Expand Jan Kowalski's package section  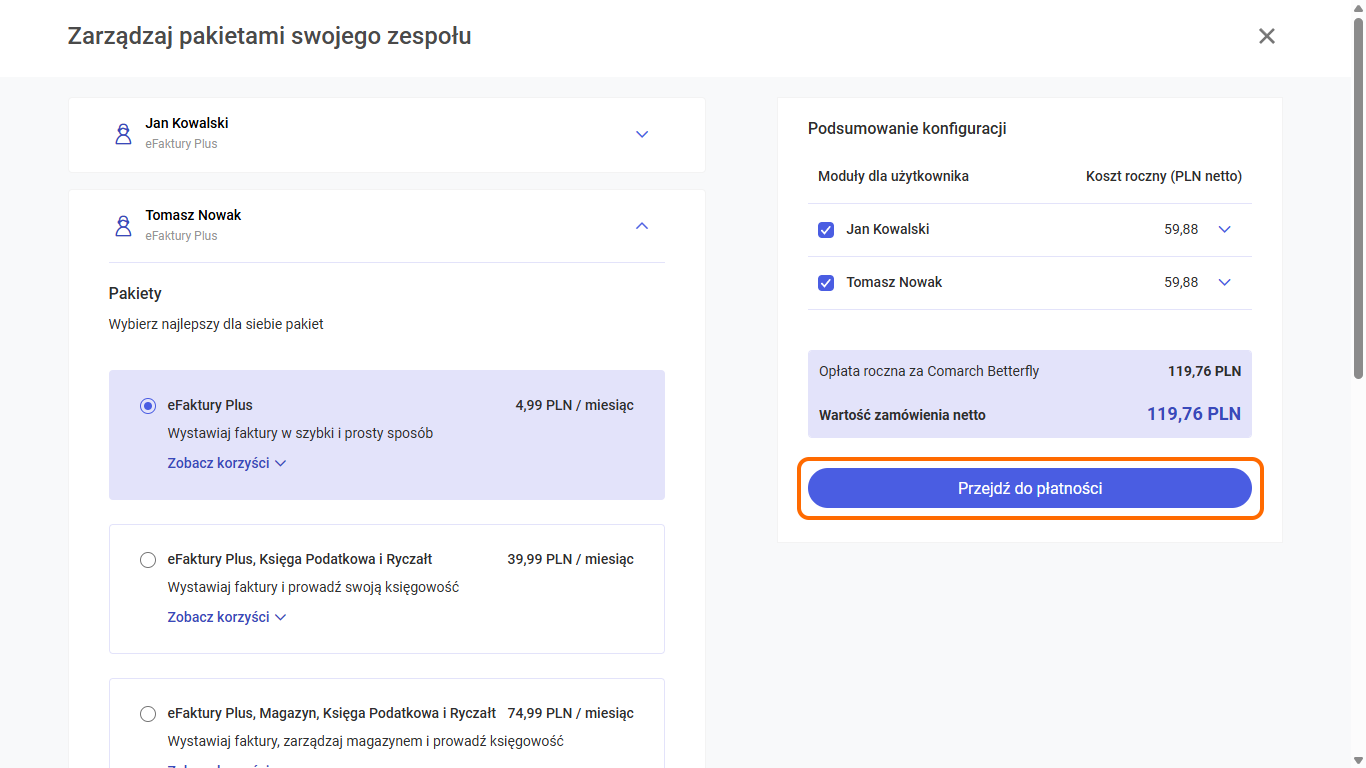(642, 134)
